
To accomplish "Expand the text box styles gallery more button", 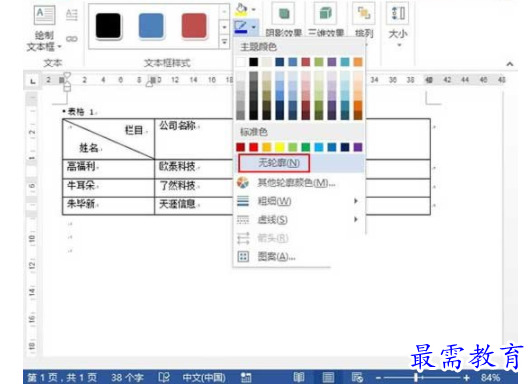I will point(225,42).
